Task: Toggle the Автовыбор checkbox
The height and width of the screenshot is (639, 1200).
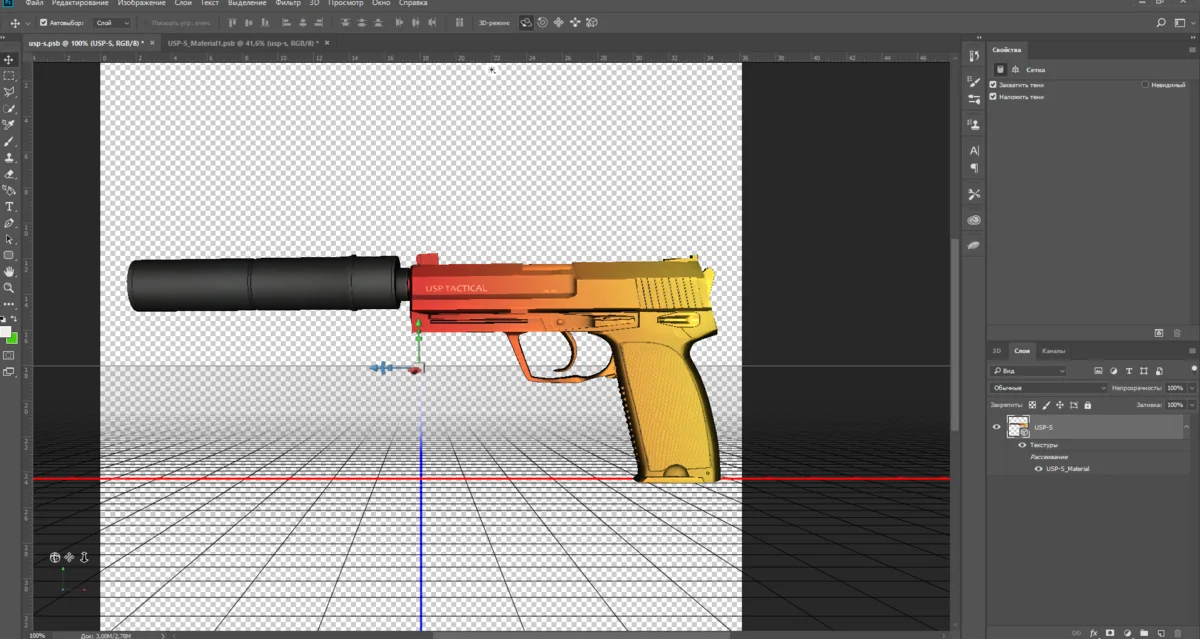Action: (43, 22)
